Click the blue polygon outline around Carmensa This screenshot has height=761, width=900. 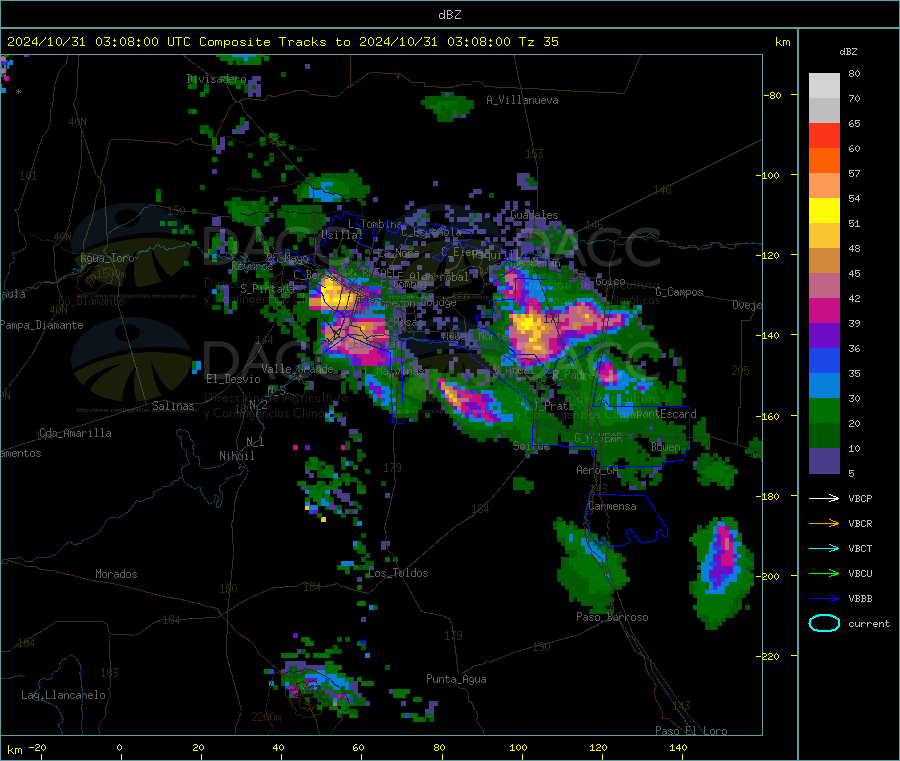click(627, 520)
